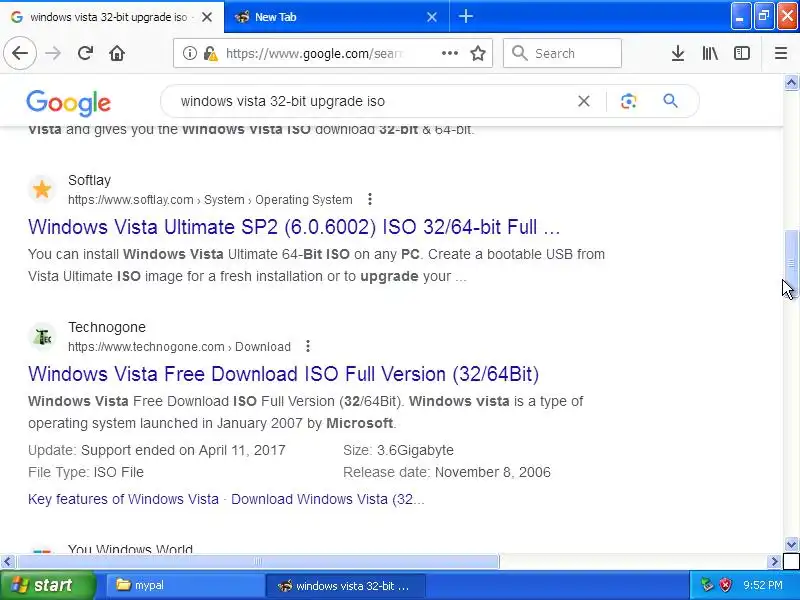This screenshot has height=600, width=800.
Task: Click the vertical scrollbar thumb
Action: [791, 263]
